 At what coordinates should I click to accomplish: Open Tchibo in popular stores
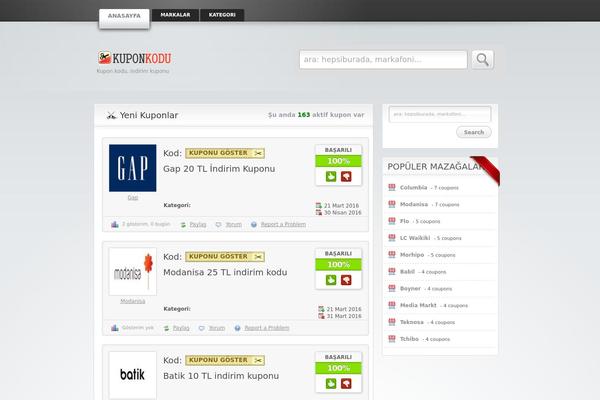point(409,339)
